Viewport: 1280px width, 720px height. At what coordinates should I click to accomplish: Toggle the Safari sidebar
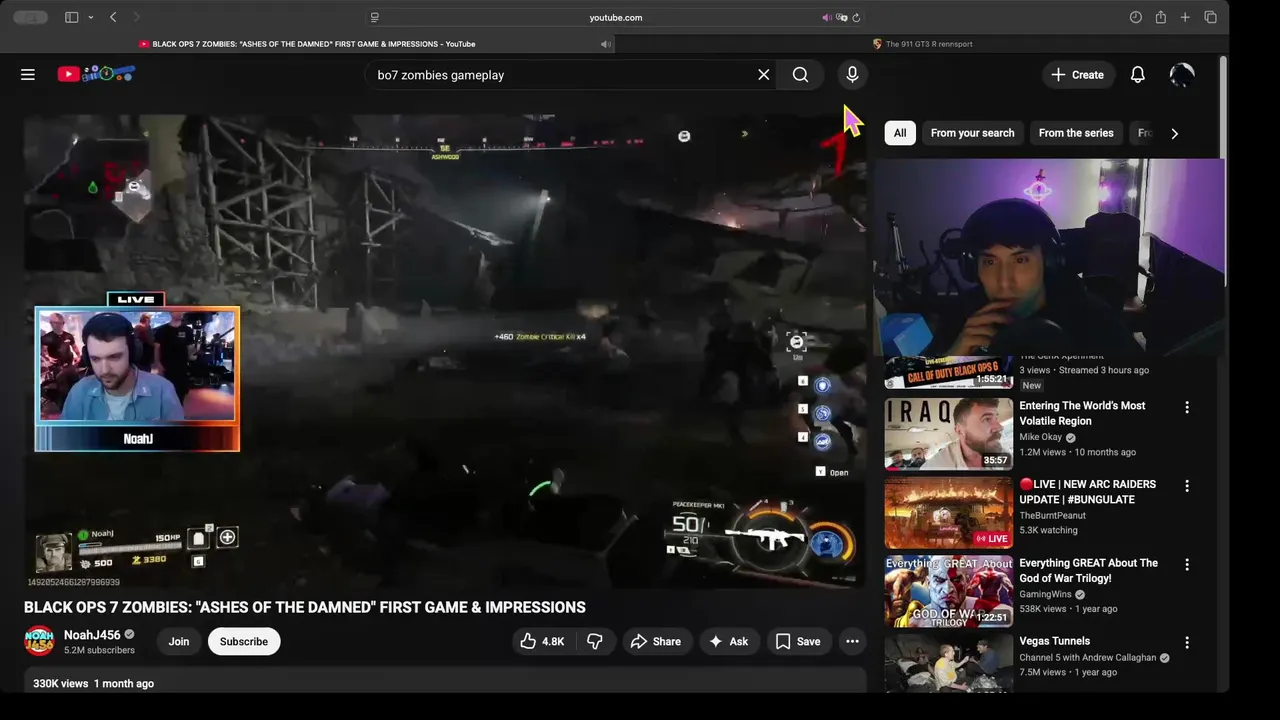tap(71, 17)
